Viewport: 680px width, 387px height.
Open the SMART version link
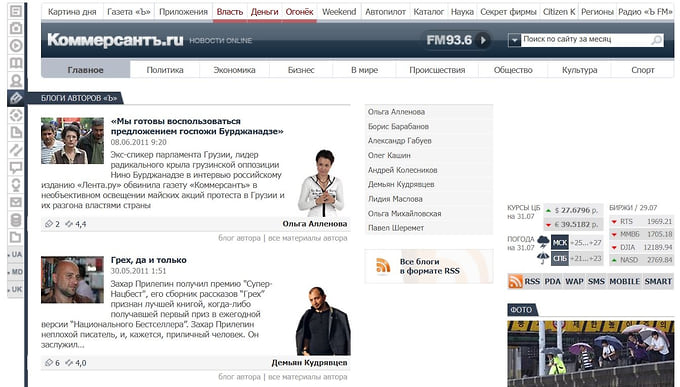tap(658, 281)
